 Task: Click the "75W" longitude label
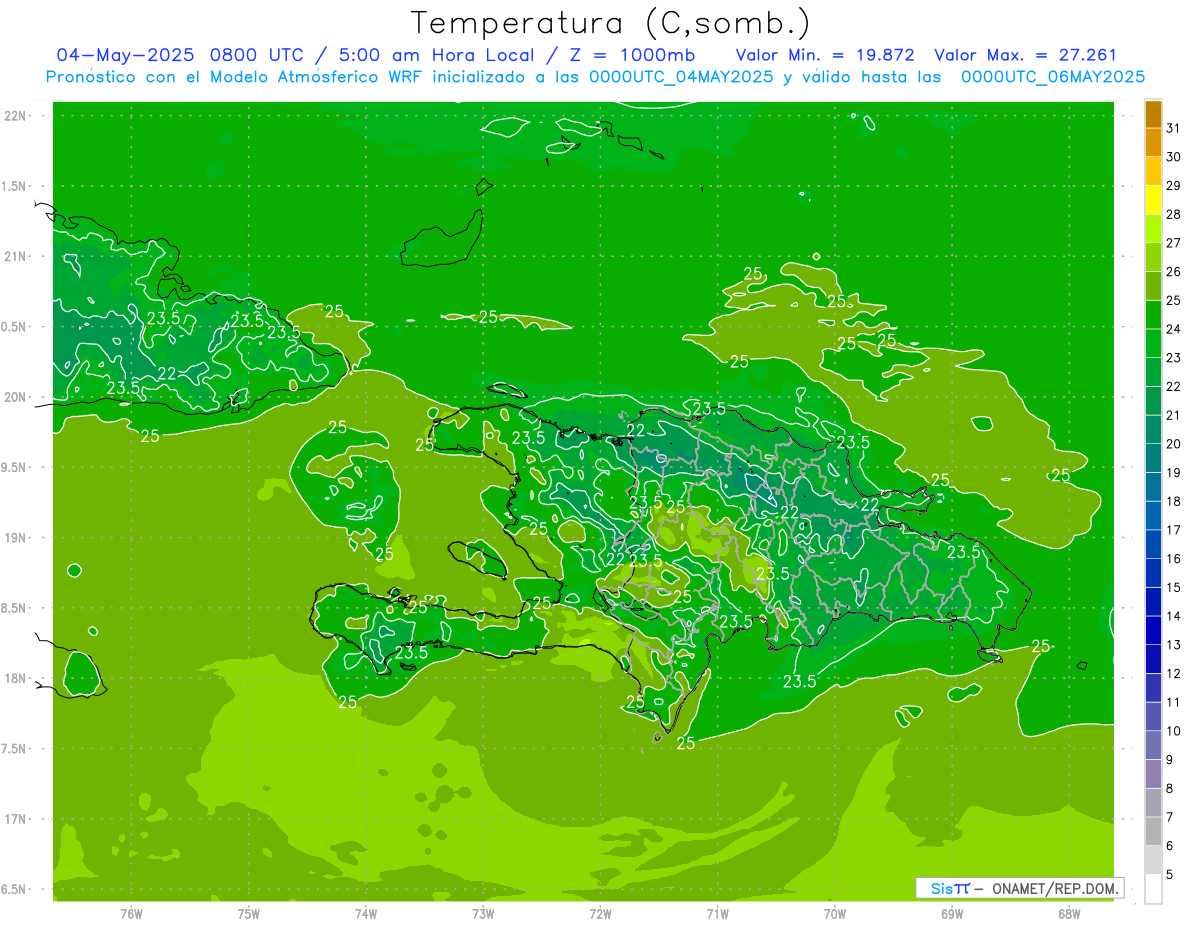pos(249,914)
